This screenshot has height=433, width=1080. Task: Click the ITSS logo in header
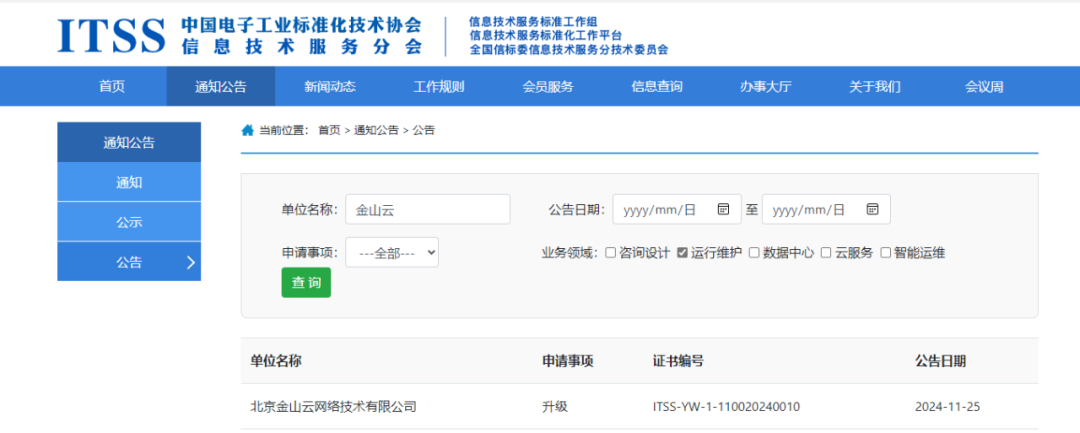(111, 35)
